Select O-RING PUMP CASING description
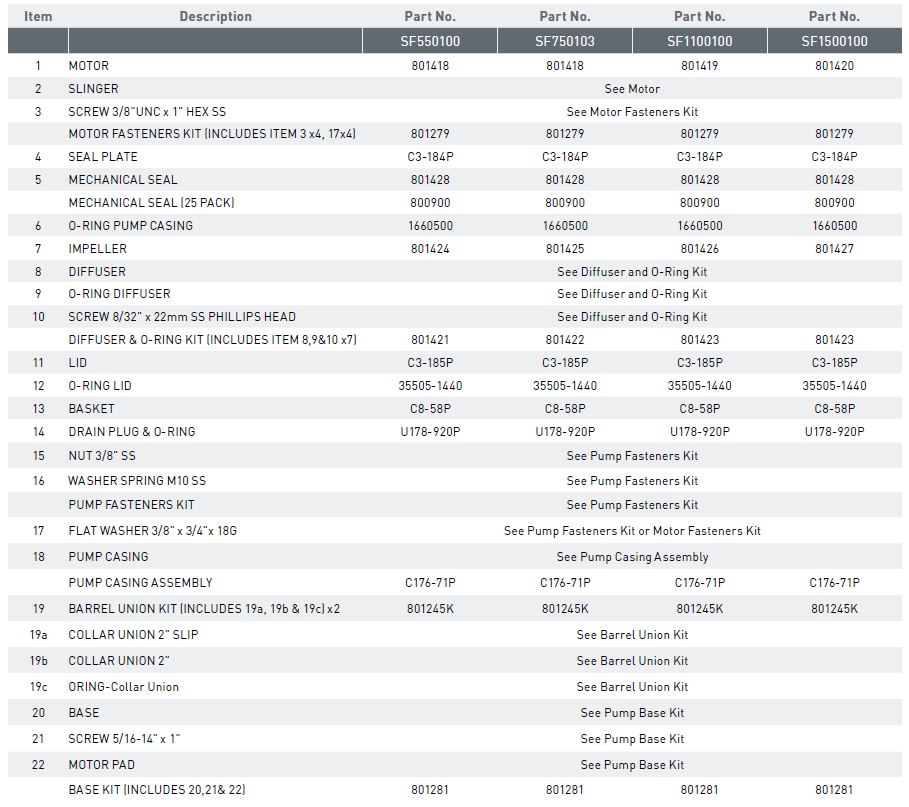The height and width of the screenshot is (807, 909). (x=130, y=226)
